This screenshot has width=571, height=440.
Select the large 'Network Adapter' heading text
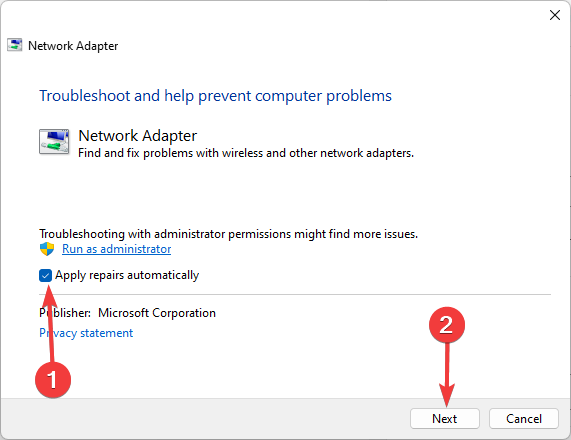138,136
